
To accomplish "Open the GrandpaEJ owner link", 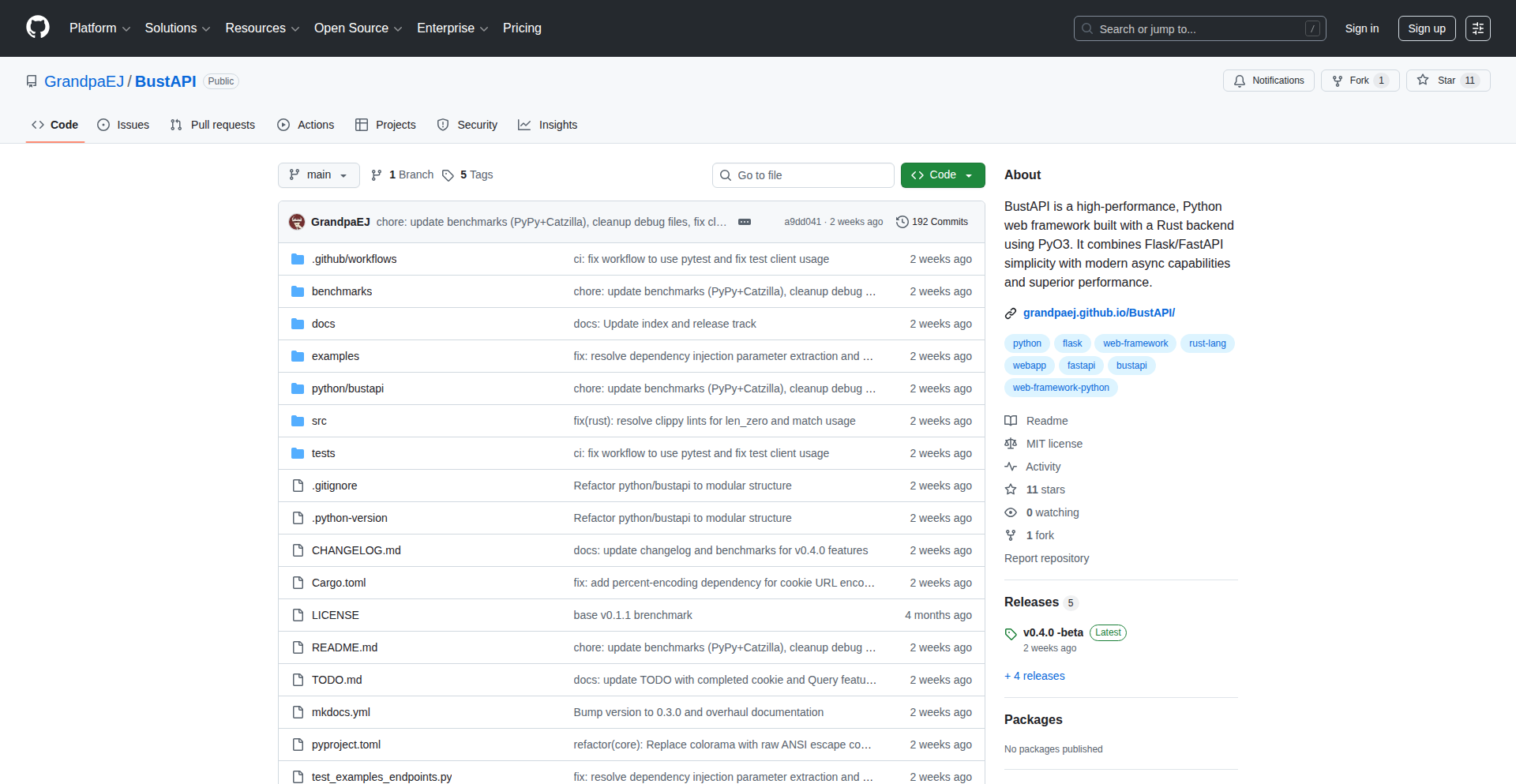I will tap(84, 81).
